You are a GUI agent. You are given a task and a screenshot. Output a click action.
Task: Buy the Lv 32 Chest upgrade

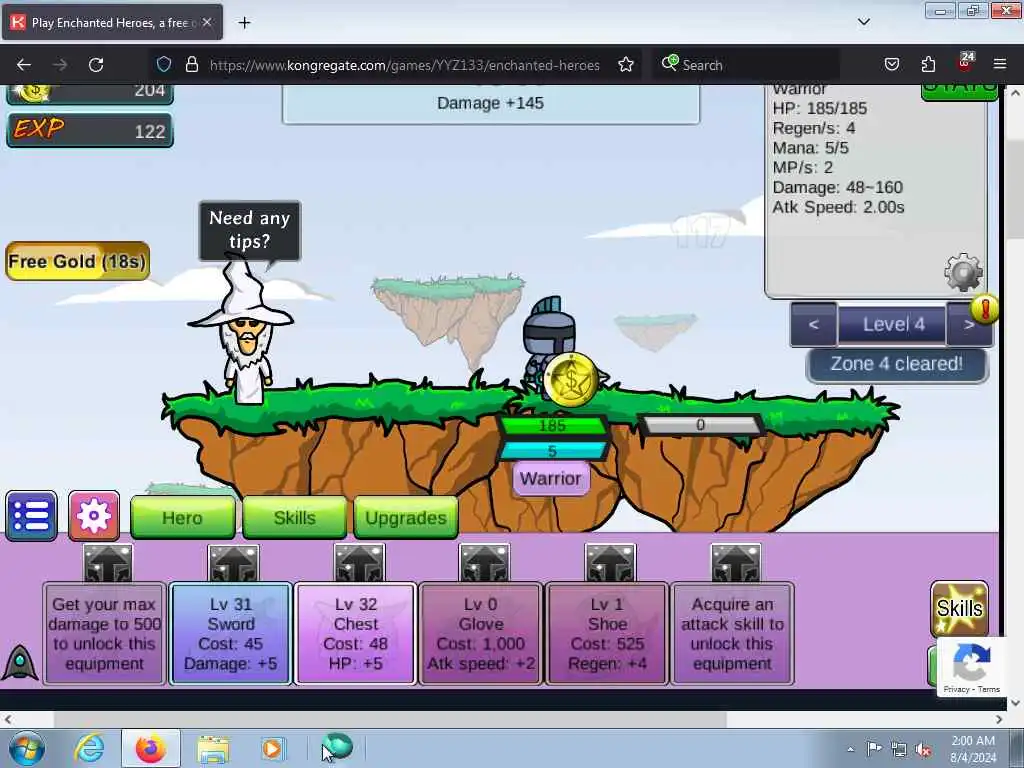coord(356,633)
